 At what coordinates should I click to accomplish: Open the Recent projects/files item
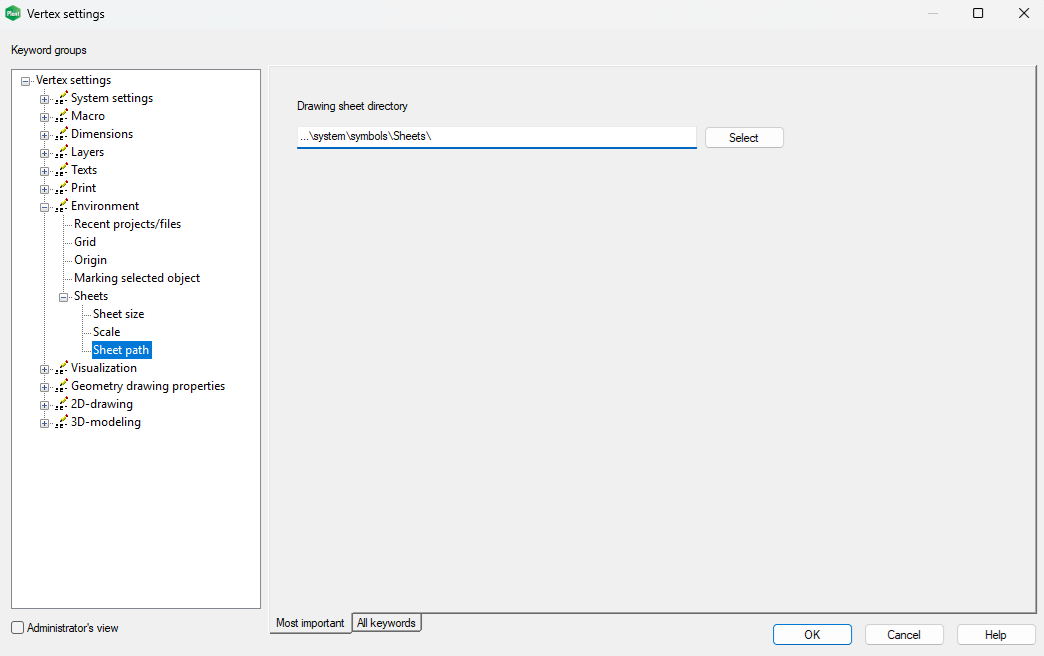point(127,224)
